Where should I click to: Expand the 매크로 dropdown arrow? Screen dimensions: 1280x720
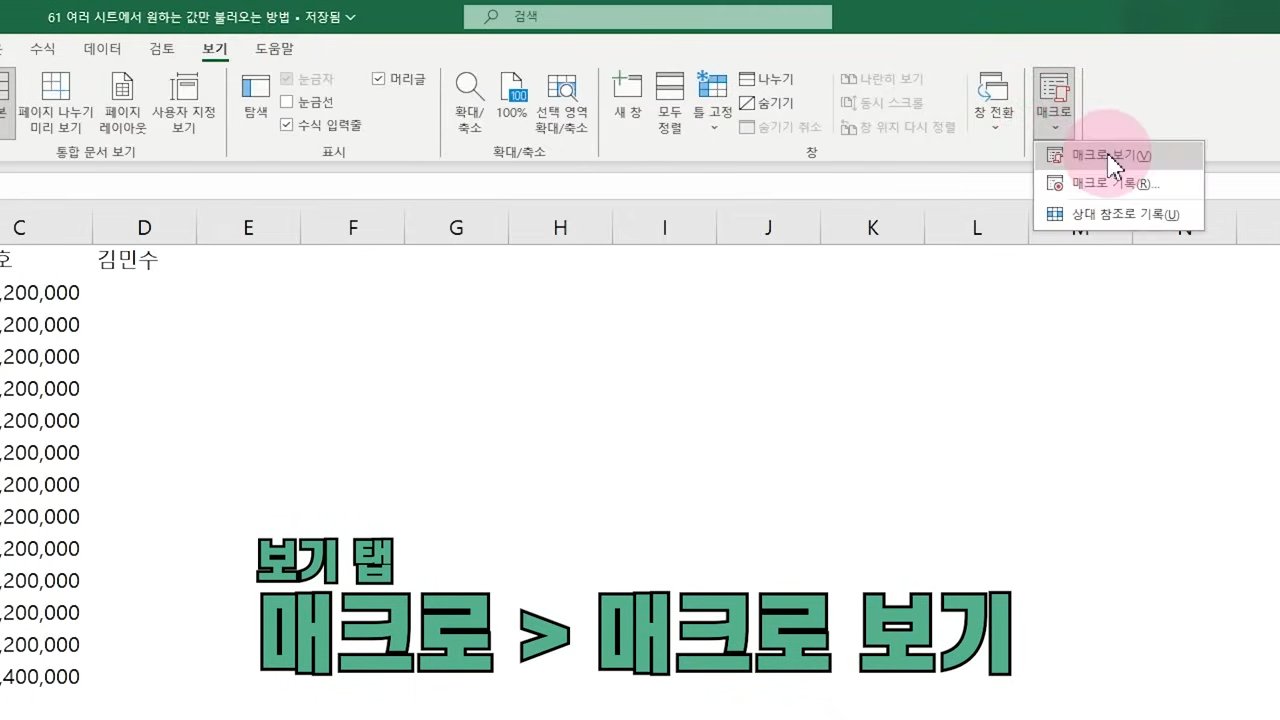(x=1054, y=128)
